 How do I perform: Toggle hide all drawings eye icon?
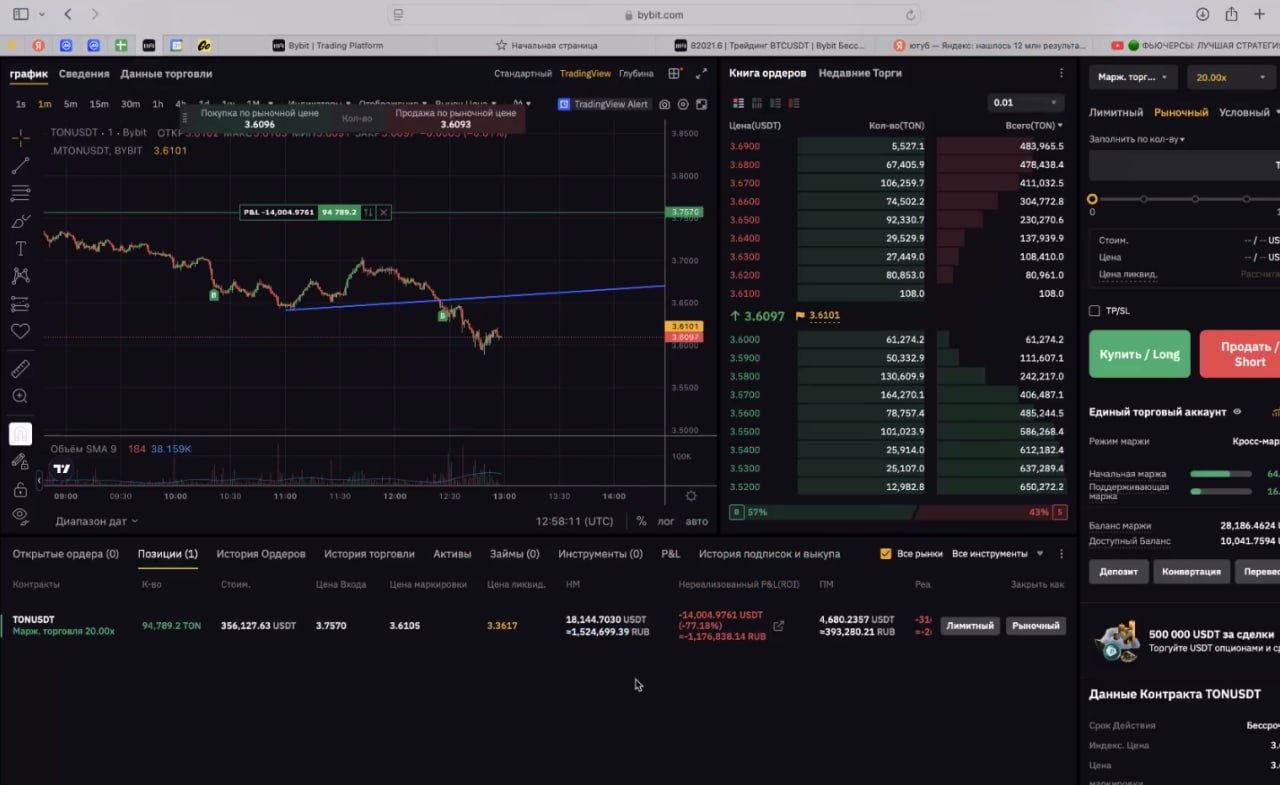(x=20, y=515)
